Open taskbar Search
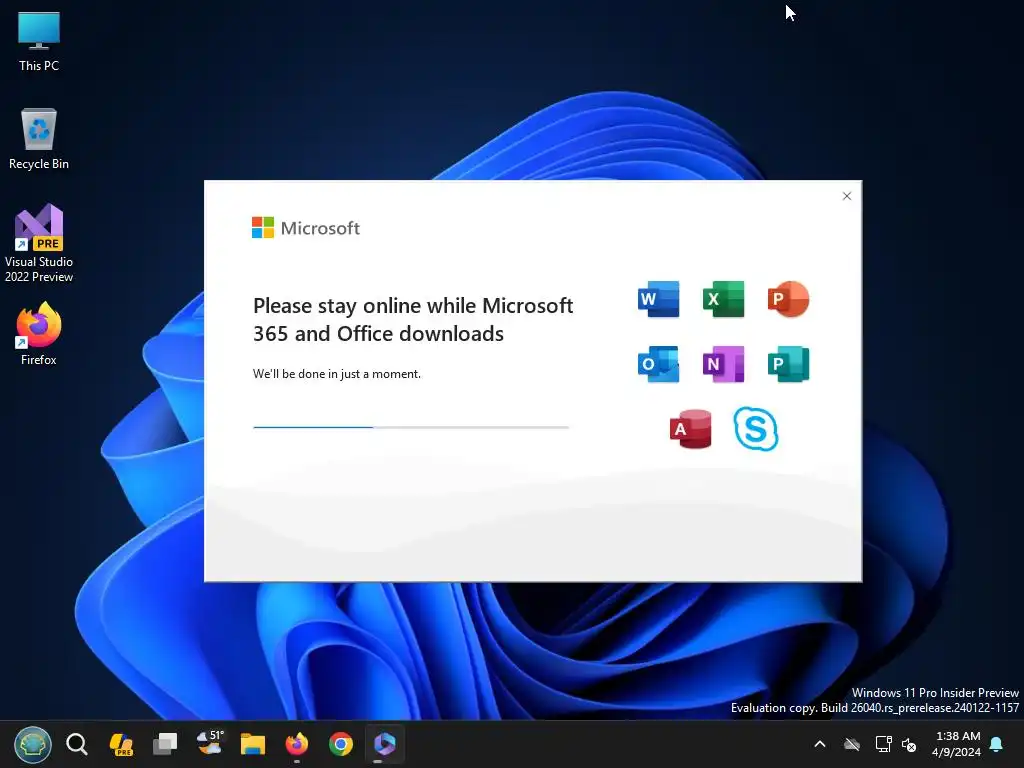The image size is (1024, 768). pyautogui.click(x=76, y=744)
